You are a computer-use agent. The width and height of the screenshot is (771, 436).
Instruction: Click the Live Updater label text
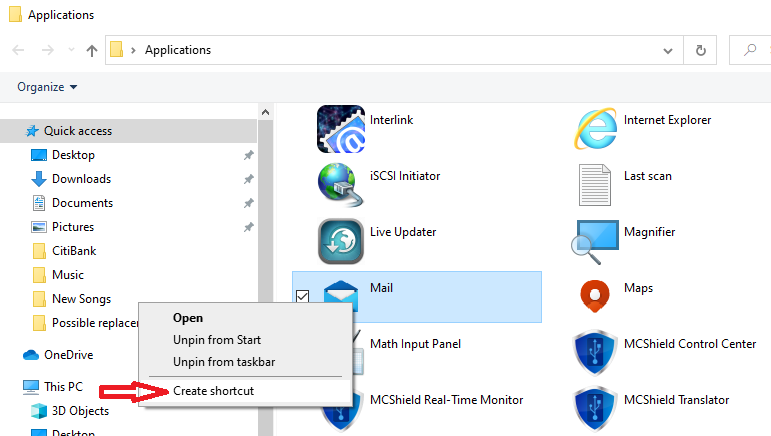coord(403,232)
